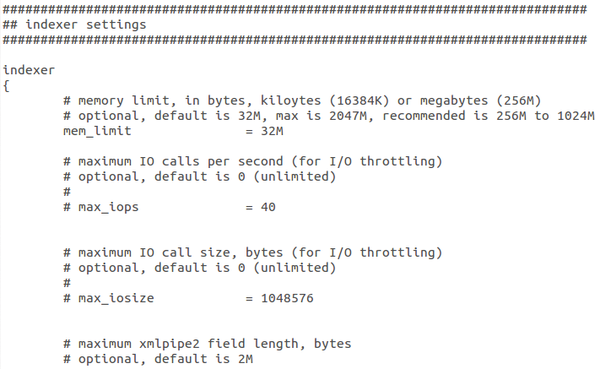Click the commented max_iosize setting name
Image resolution: width=600 pixels, height=369 pixels.
pos(116,298)
